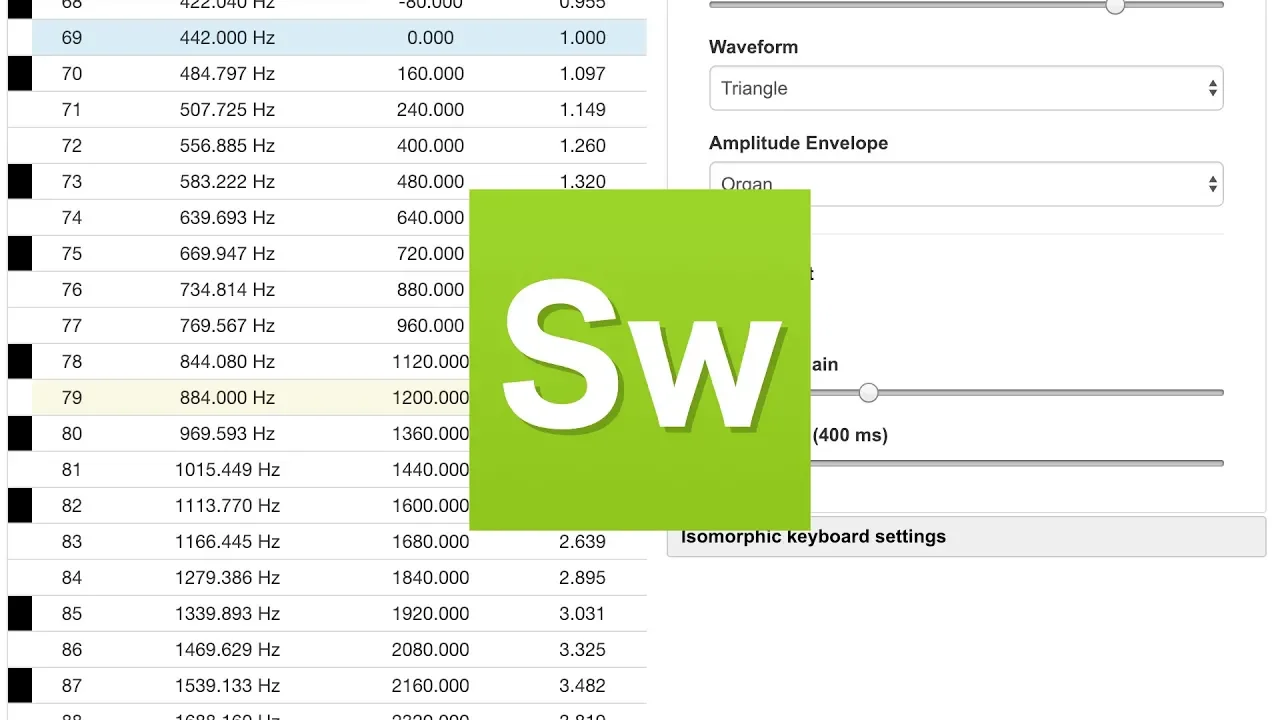Image resolution: width=1280 pixels, height=720 pixels.
Task: Select note number 70 in the table
Action: tap(72, 74)
